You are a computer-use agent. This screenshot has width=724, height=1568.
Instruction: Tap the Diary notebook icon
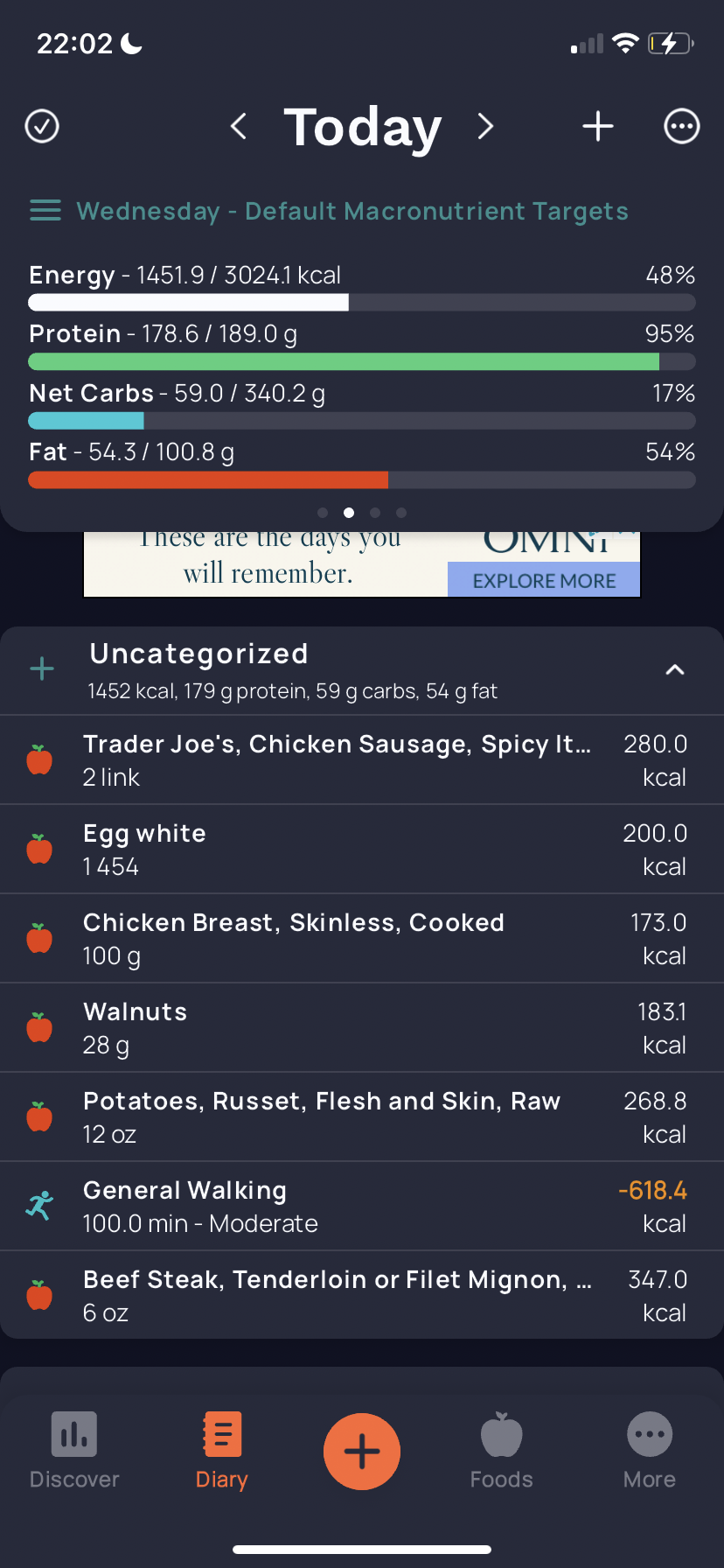tap(222, 1434)
